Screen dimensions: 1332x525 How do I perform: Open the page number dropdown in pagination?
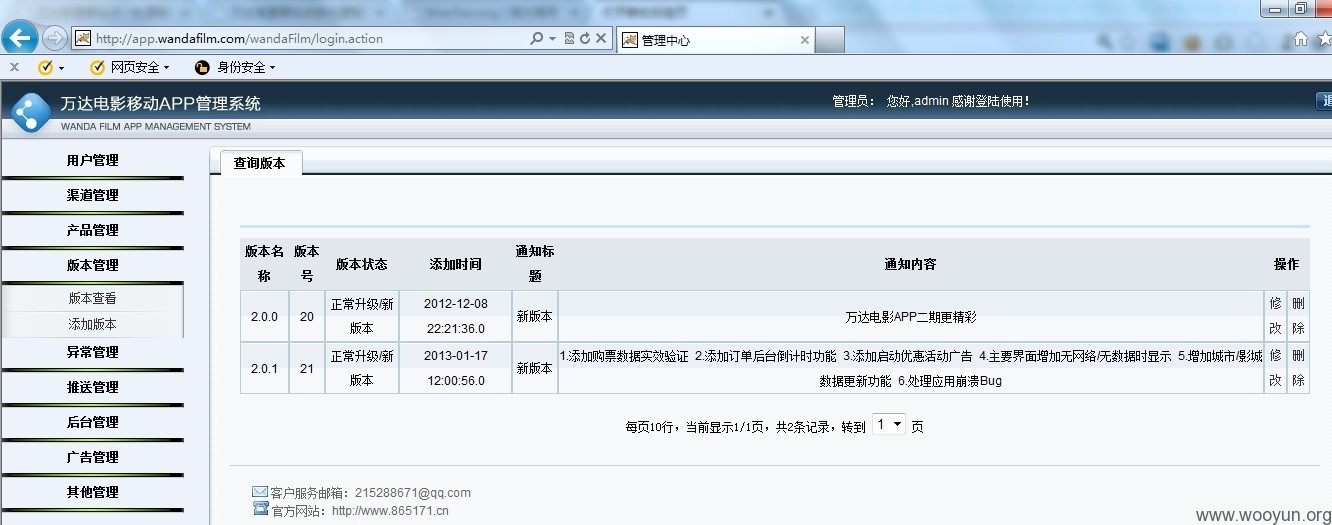click(889, 424)
